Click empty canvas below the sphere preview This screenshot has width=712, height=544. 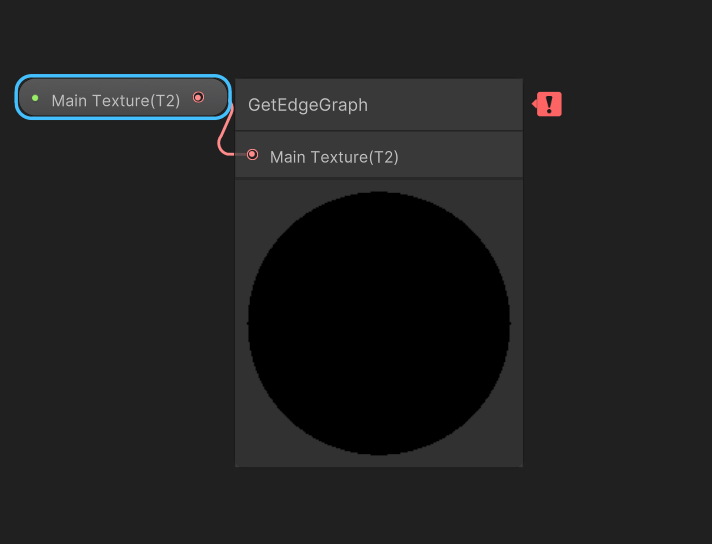(x=380, y=505)
